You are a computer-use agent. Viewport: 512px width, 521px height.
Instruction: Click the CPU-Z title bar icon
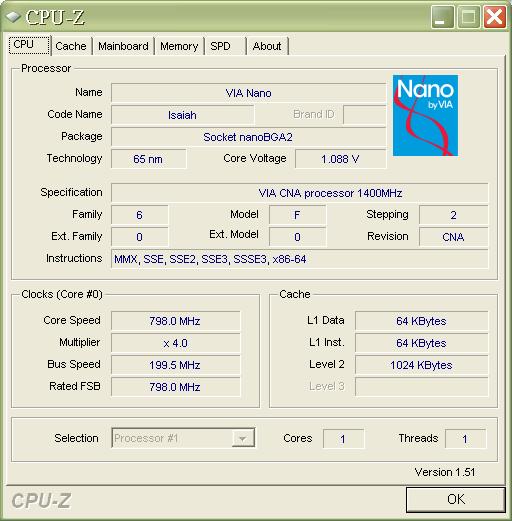pos(13,17)
